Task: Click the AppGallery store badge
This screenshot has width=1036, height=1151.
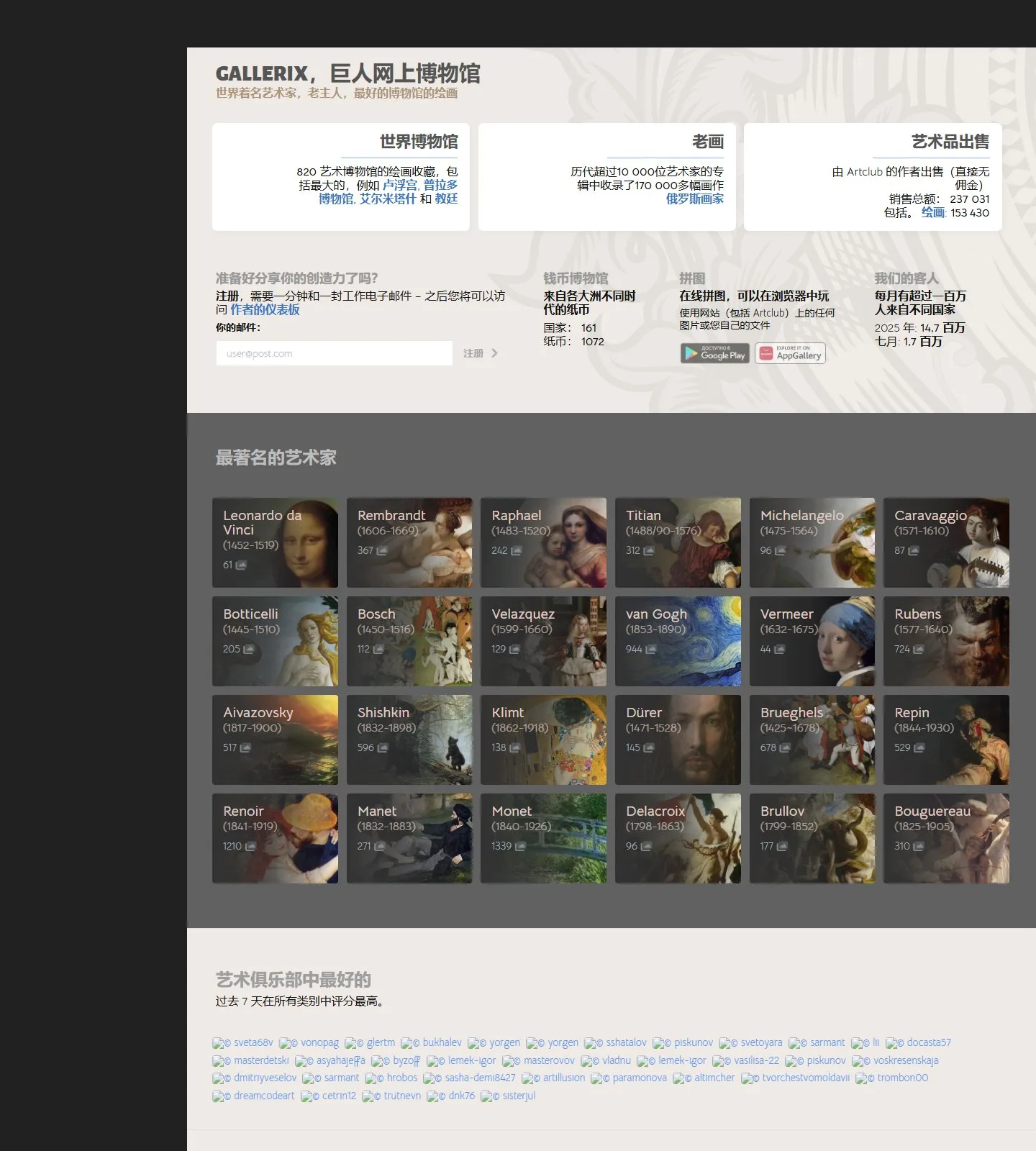Action: [790, 353]
